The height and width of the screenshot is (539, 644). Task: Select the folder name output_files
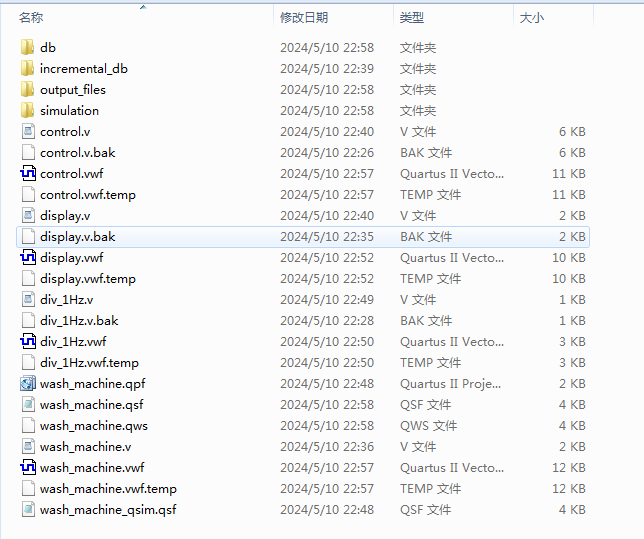(x=73, y=90)
